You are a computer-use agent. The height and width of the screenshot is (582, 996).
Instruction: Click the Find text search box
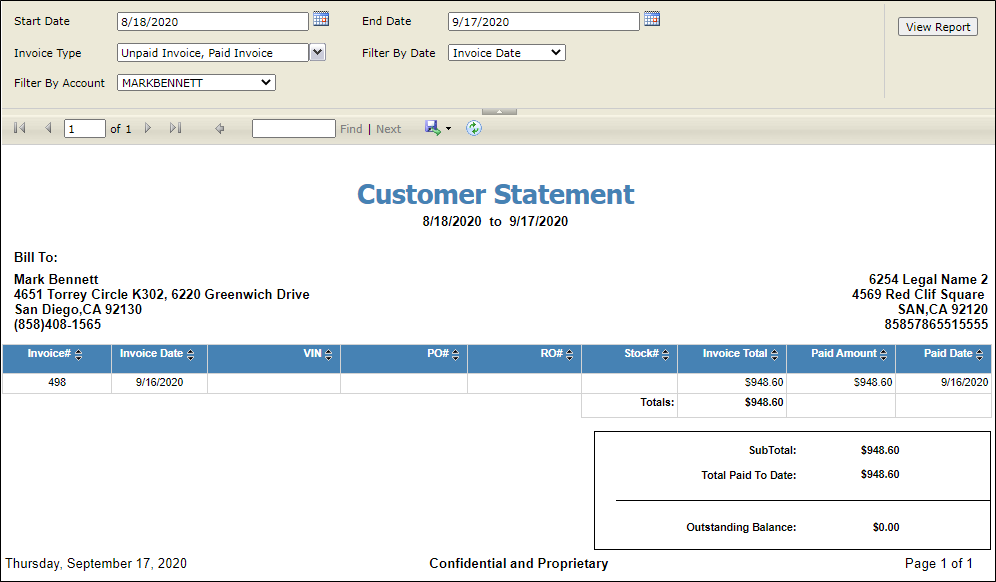[293, 129]
